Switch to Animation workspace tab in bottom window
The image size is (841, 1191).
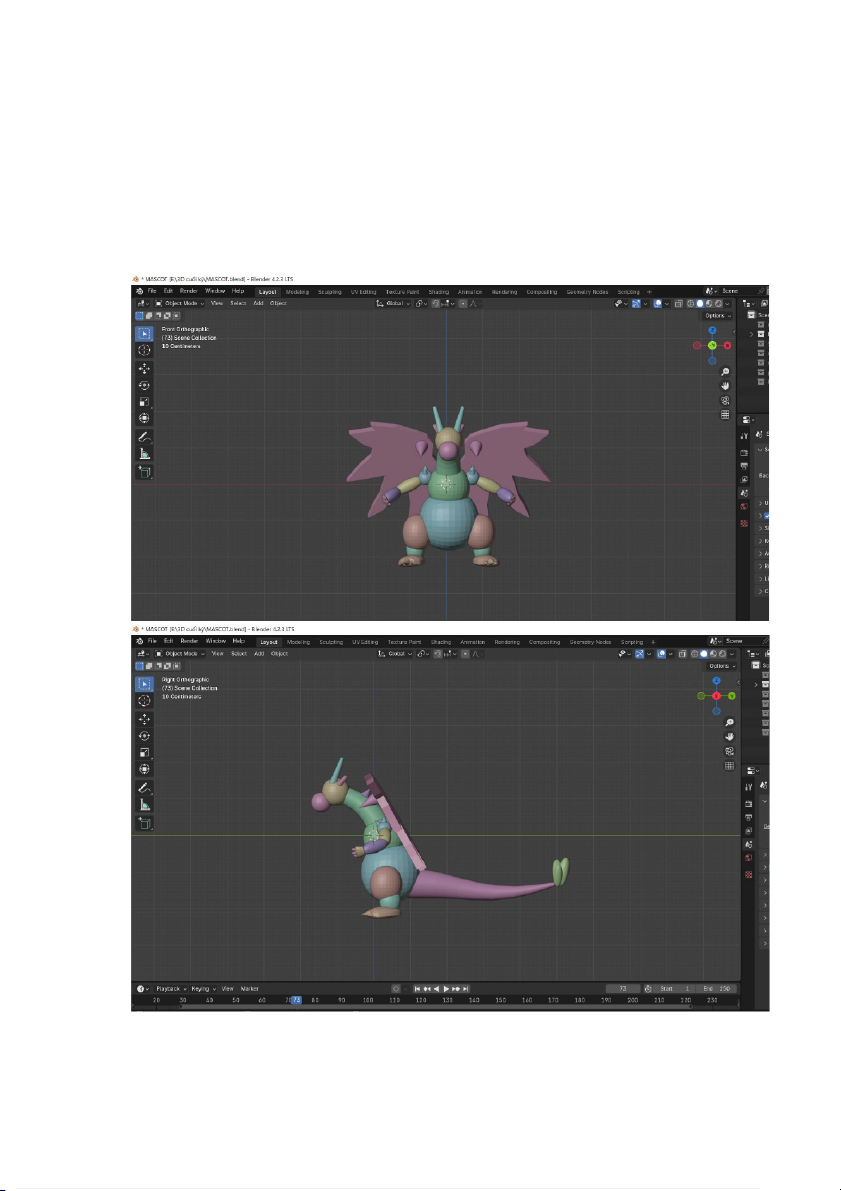(x=472, y=642)
